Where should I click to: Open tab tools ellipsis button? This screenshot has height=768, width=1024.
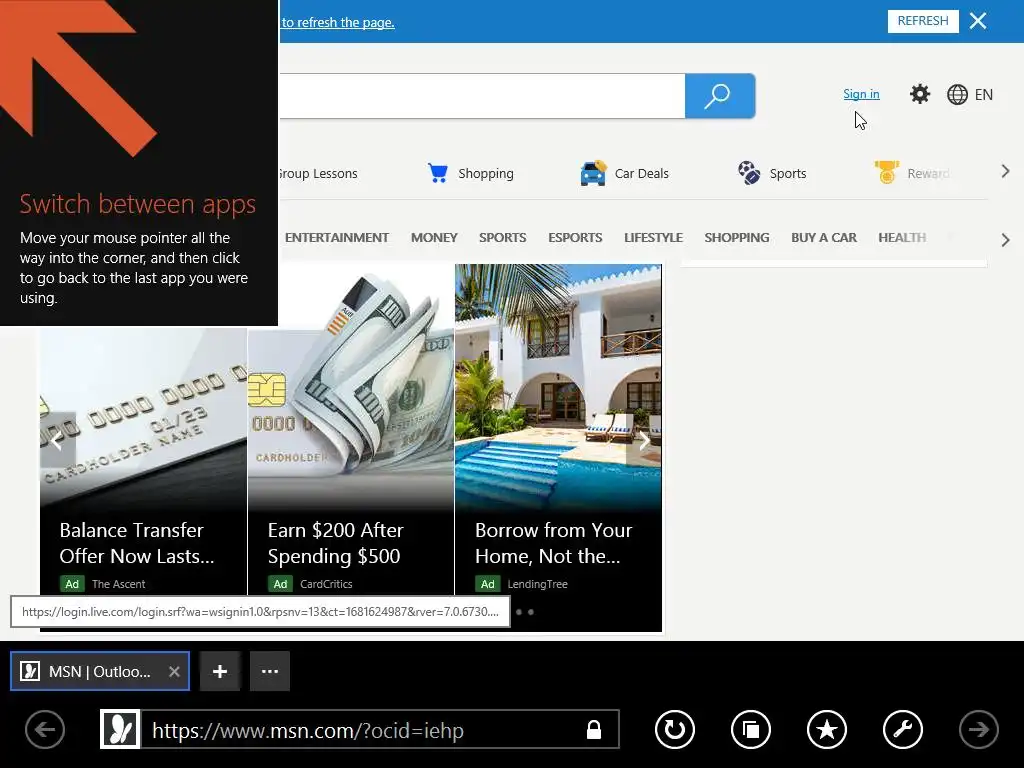[270, 671]
